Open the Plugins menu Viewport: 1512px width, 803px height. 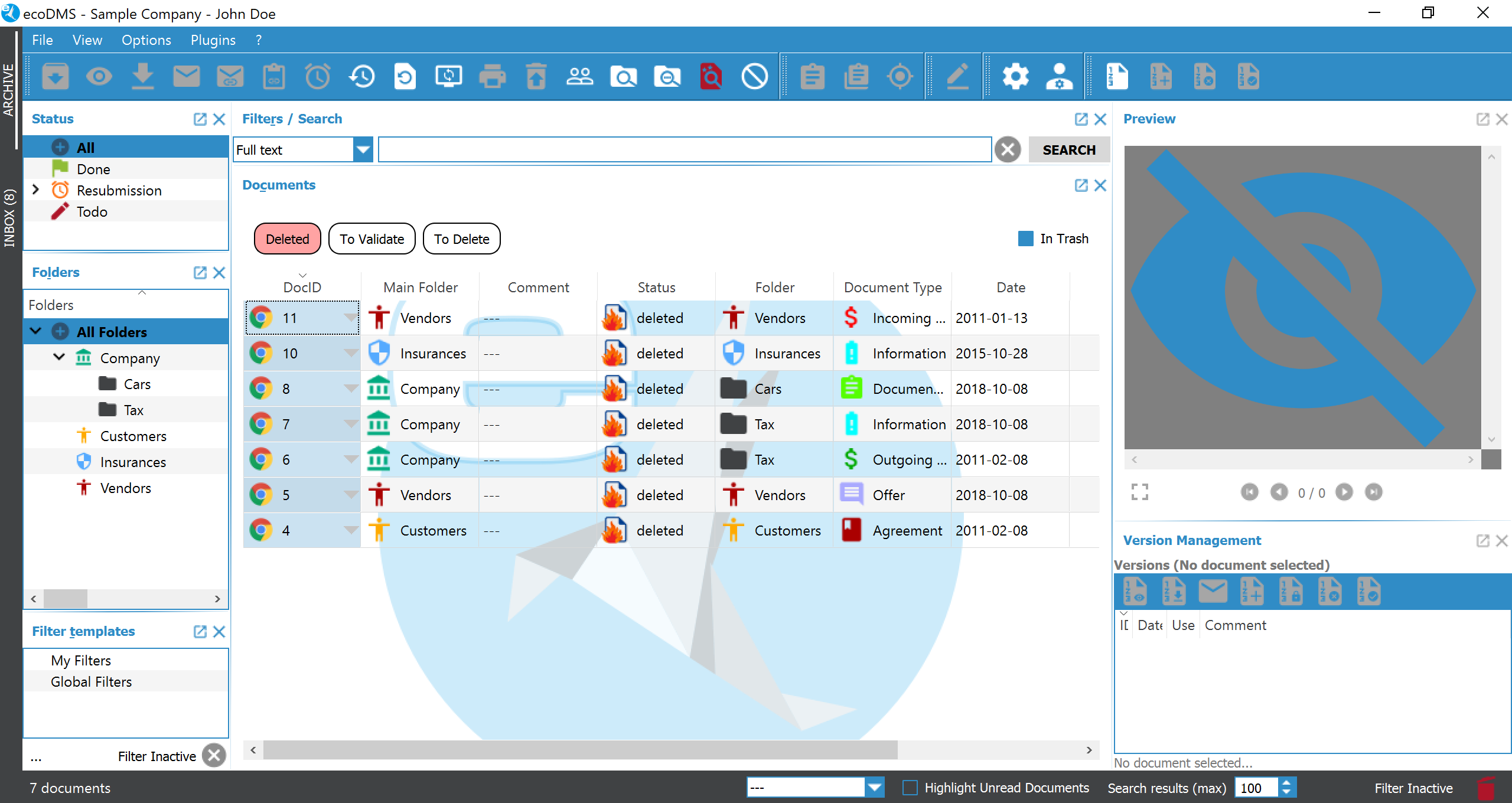click(x=213, y=40)
